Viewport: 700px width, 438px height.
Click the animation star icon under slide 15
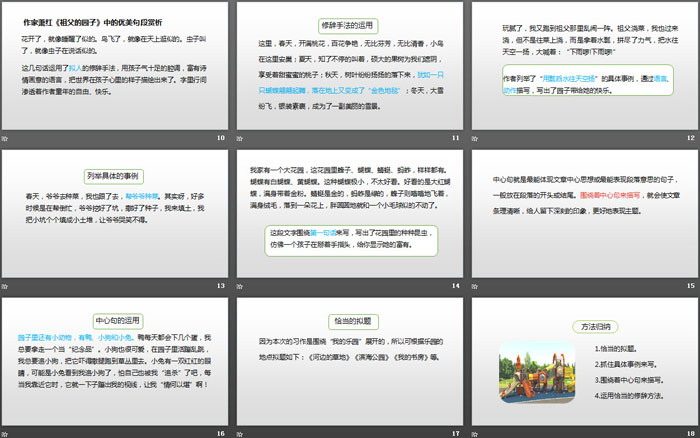tap(476, 286)
